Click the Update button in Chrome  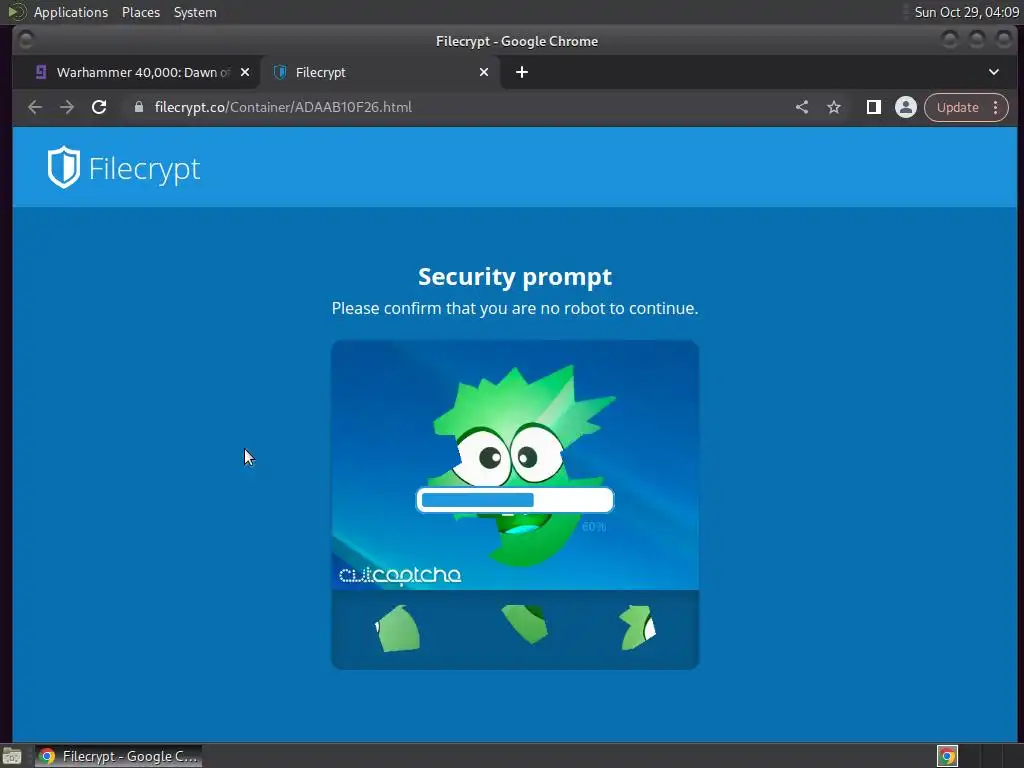(x=957, y=107)
